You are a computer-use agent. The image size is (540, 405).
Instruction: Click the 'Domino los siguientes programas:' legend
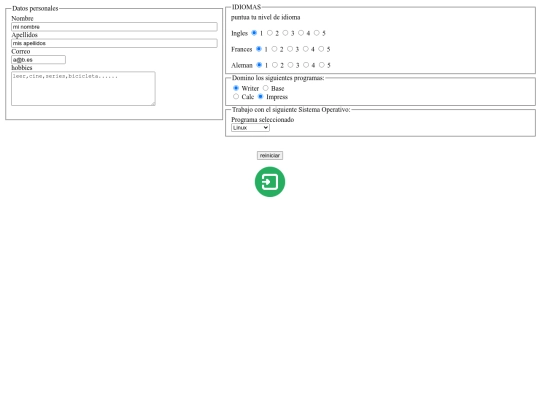[x=278, y=78]
